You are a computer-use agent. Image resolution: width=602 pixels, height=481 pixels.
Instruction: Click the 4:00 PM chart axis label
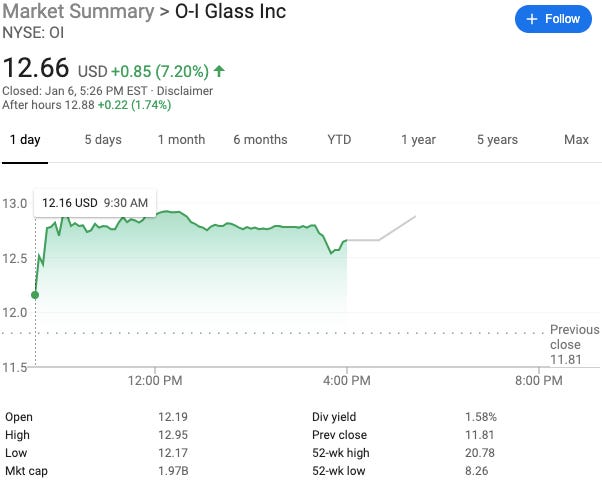tap(347, 381)
